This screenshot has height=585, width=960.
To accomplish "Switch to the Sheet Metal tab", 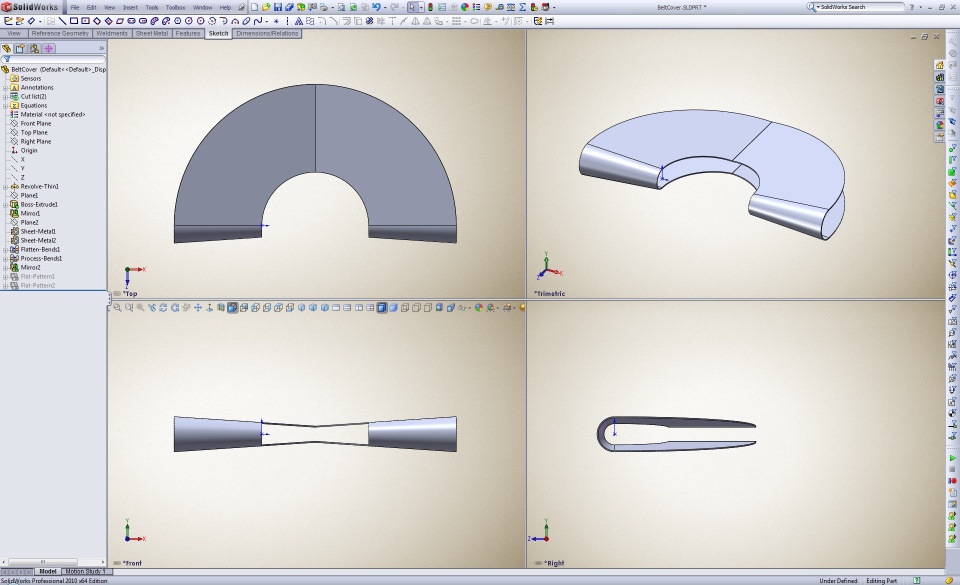I will coord(152,34).
